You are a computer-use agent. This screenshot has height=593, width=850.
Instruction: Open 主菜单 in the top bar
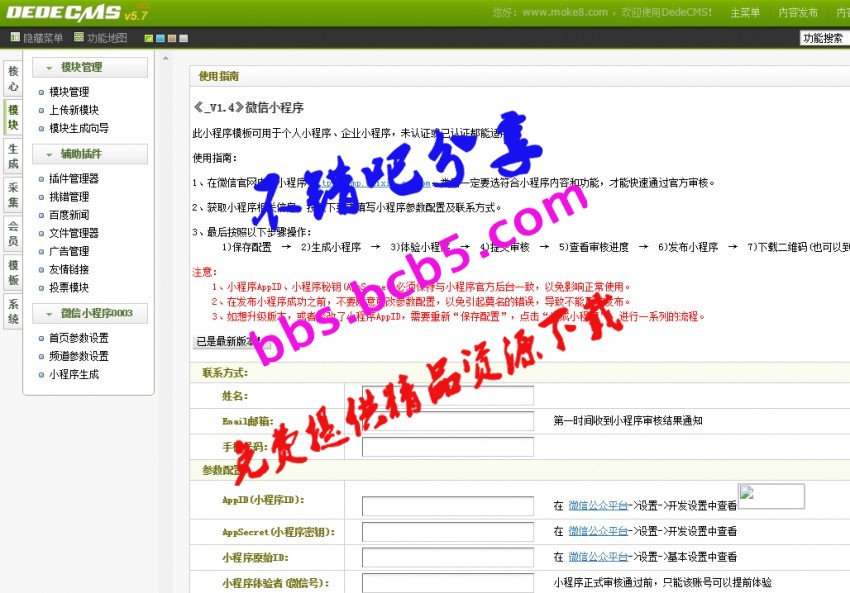point(745,13)
